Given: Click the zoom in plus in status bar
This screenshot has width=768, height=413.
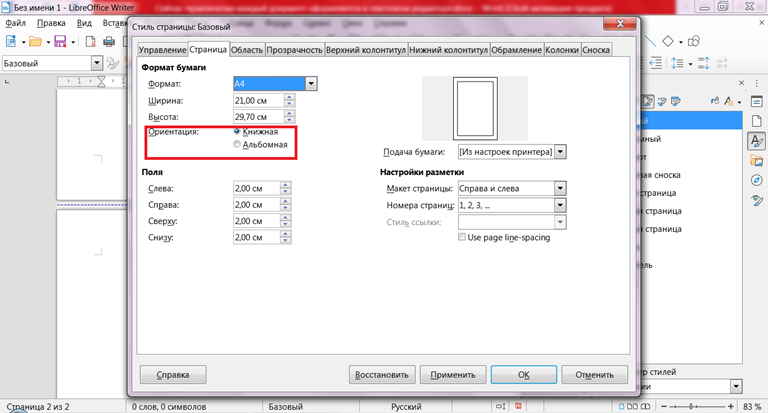Looking at the screenshot, I should [x=731, y=406].
